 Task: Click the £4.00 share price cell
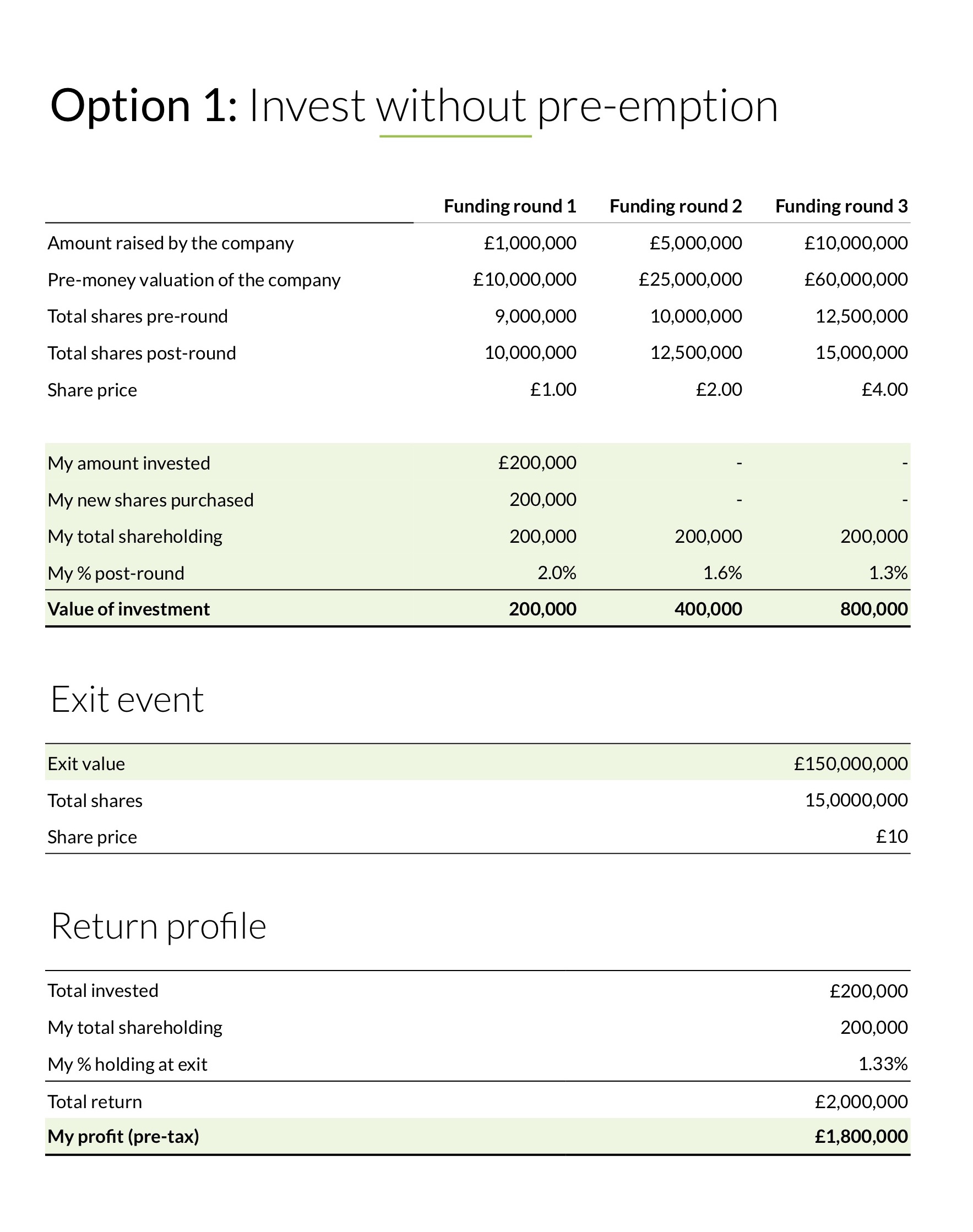point(884,390)
